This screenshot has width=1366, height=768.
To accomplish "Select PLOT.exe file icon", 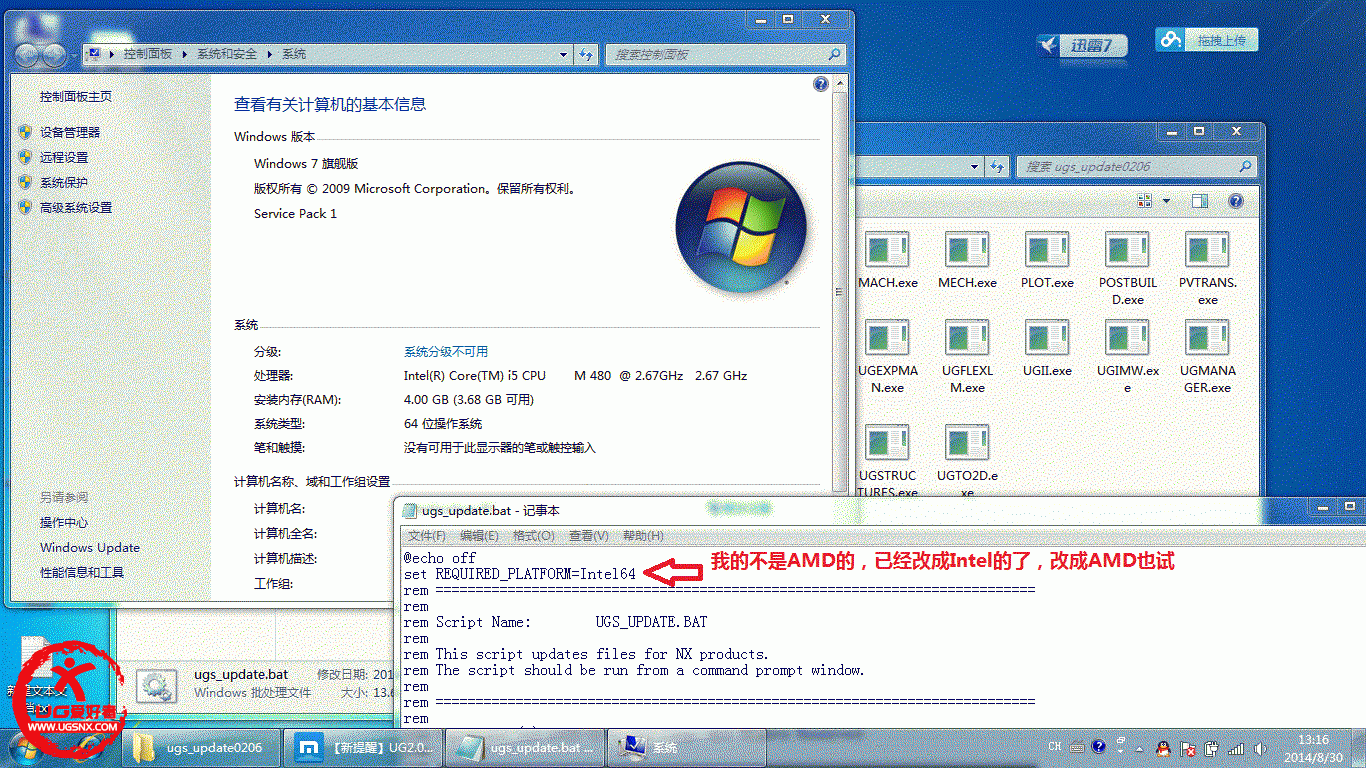I will click(x=1047, y=251).
